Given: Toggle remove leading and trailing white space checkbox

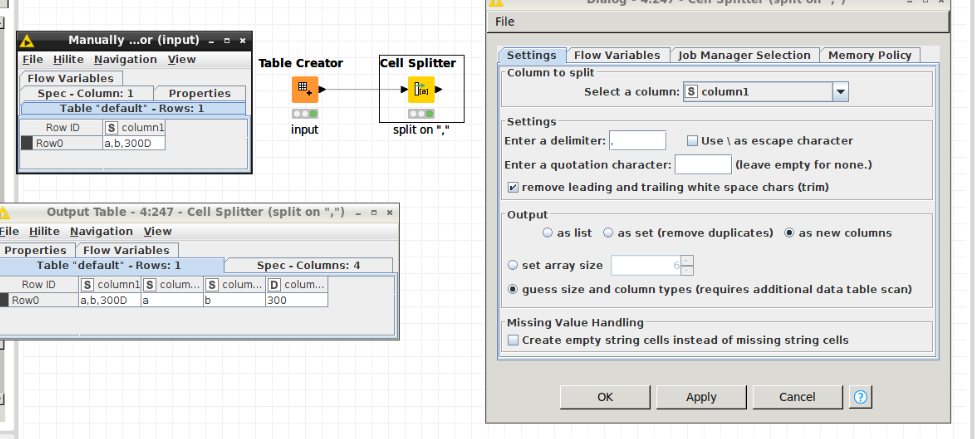Looking at the screenshot, I should (513, 187).
